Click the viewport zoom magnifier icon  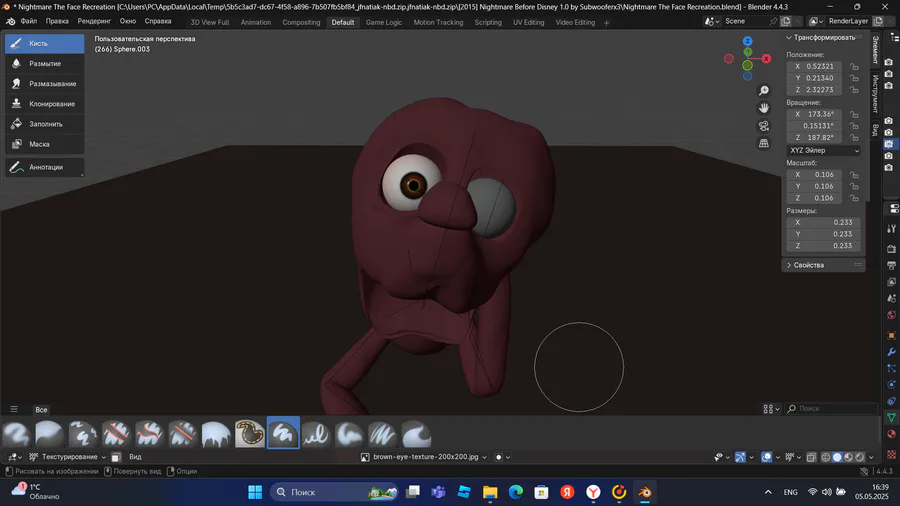pos(763,91)
